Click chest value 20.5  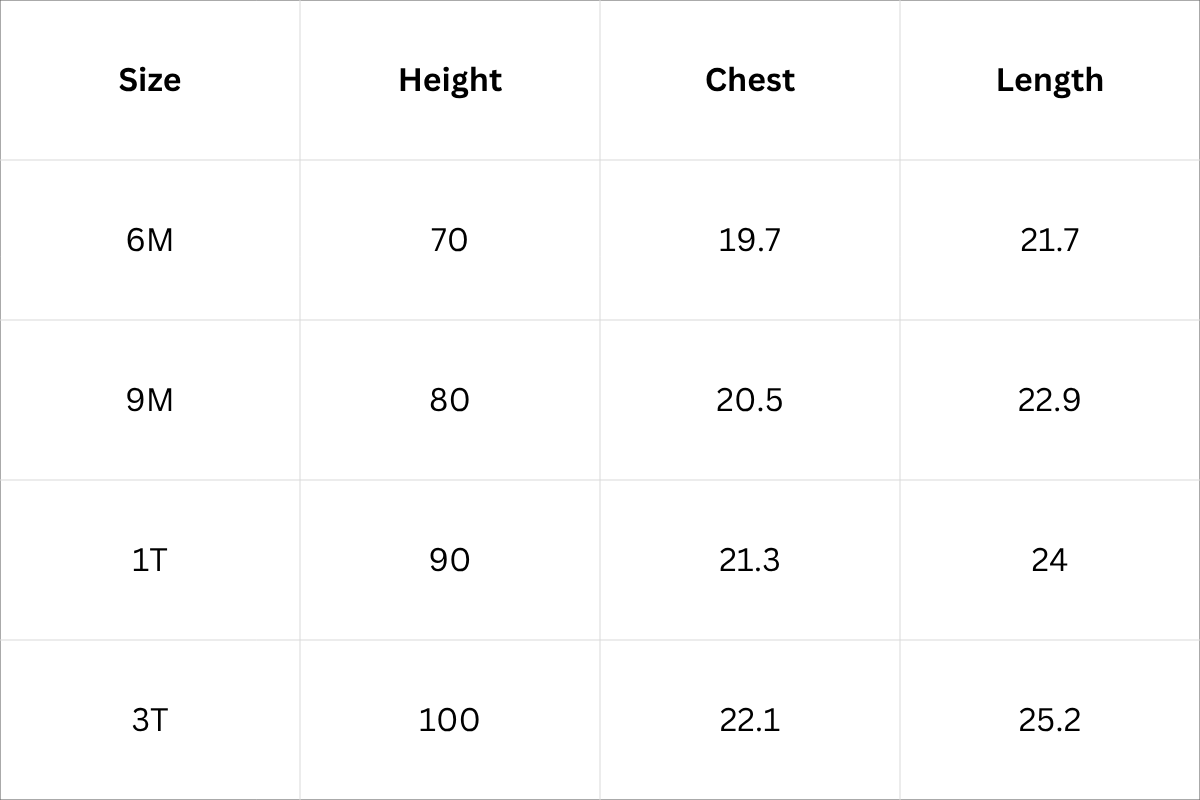pos(750,400)
